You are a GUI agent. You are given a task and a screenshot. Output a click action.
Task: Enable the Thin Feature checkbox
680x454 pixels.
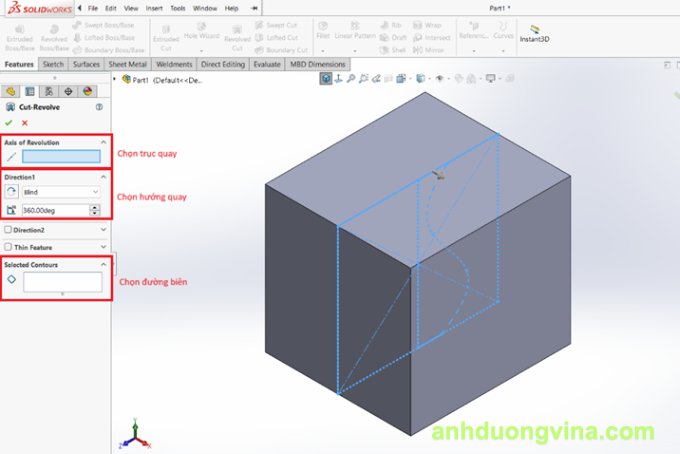(x=8, y=246)
